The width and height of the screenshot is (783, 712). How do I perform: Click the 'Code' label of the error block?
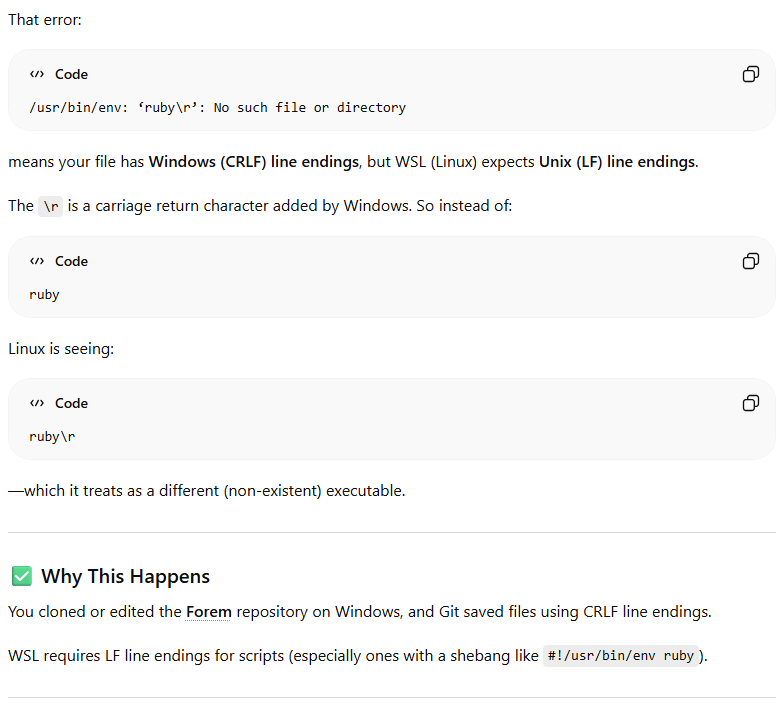[71, 74]
